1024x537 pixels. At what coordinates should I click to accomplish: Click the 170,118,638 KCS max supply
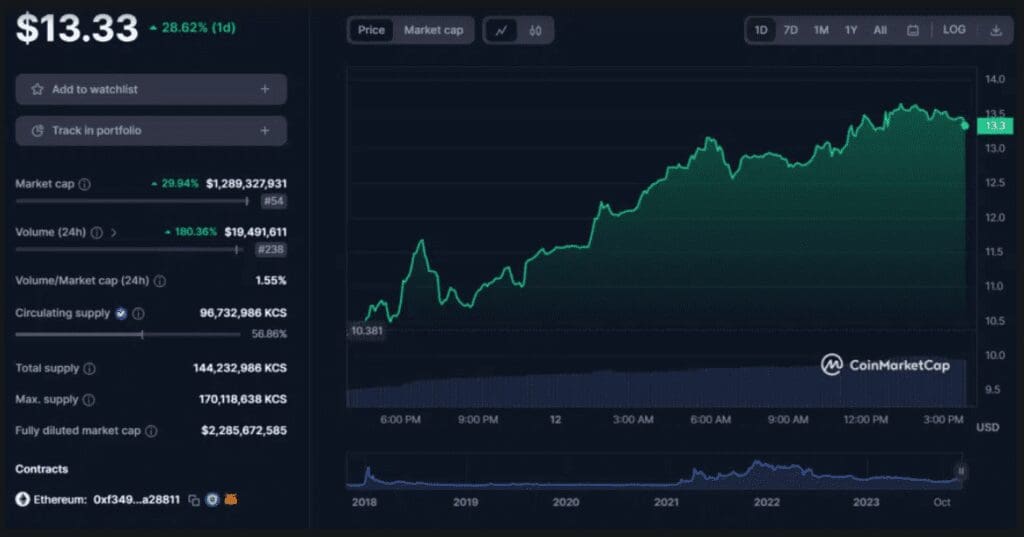242,399
